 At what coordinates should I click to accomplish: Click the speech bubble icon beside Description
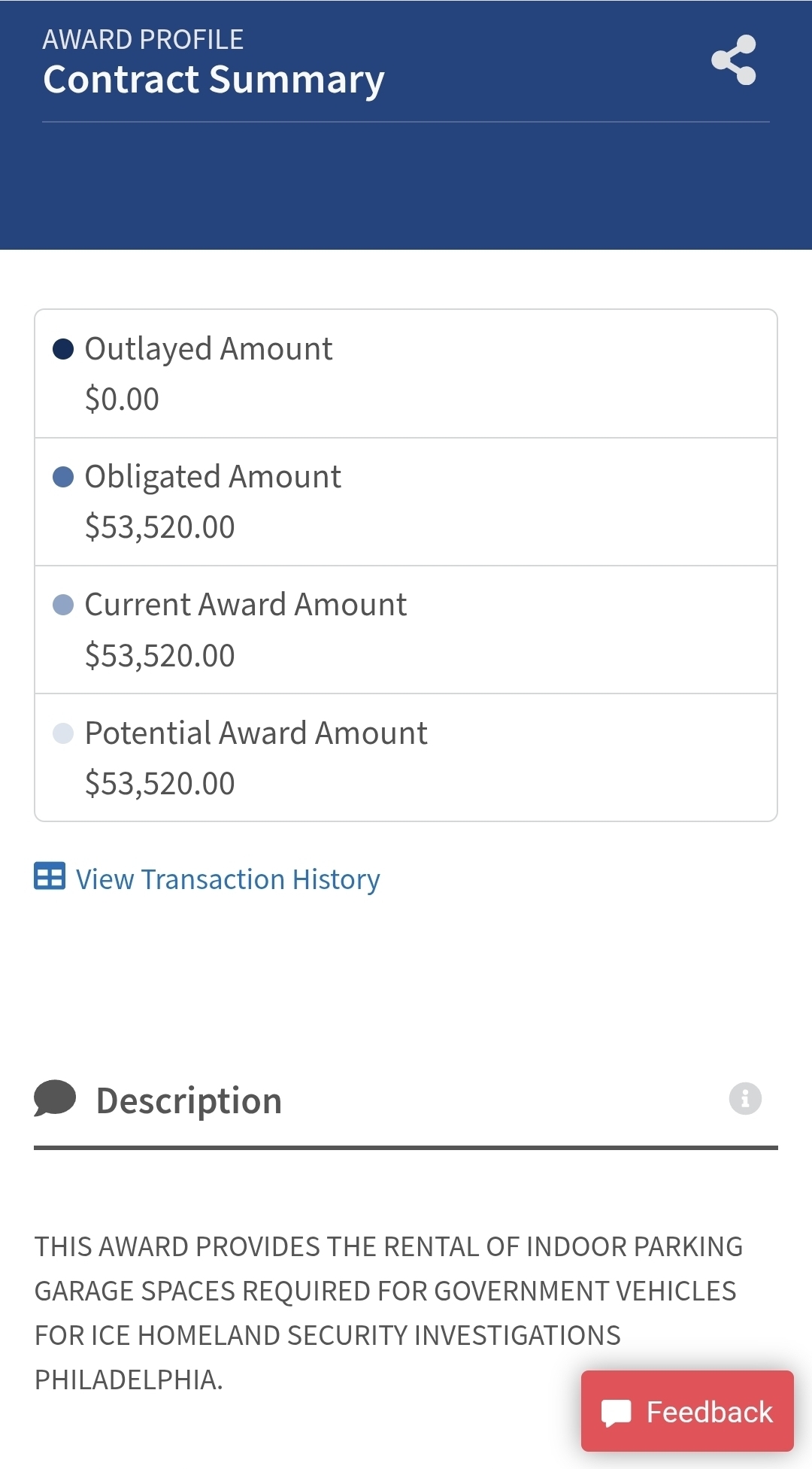[55, 1098]
